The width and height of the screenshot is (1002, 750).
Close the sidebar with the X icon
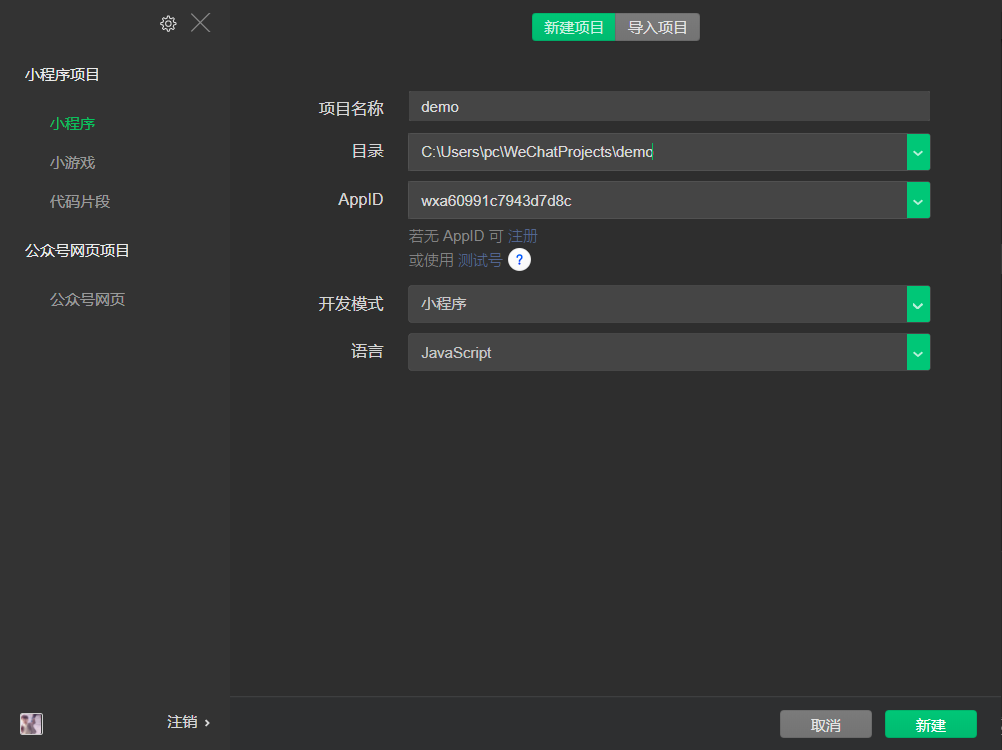click(x=201, y=23)
